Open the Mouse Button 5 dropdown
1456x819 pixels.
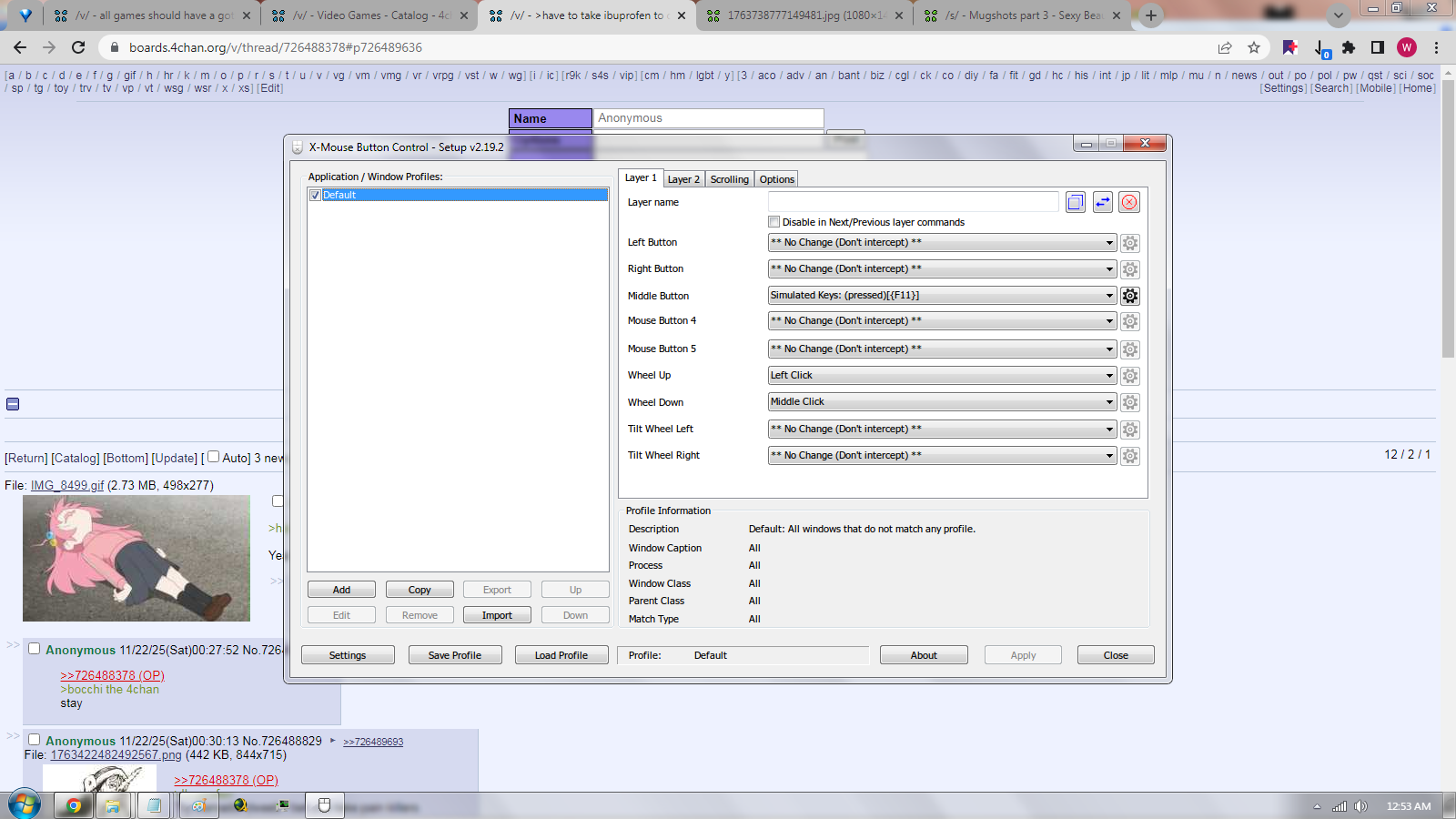pos(942,349)
